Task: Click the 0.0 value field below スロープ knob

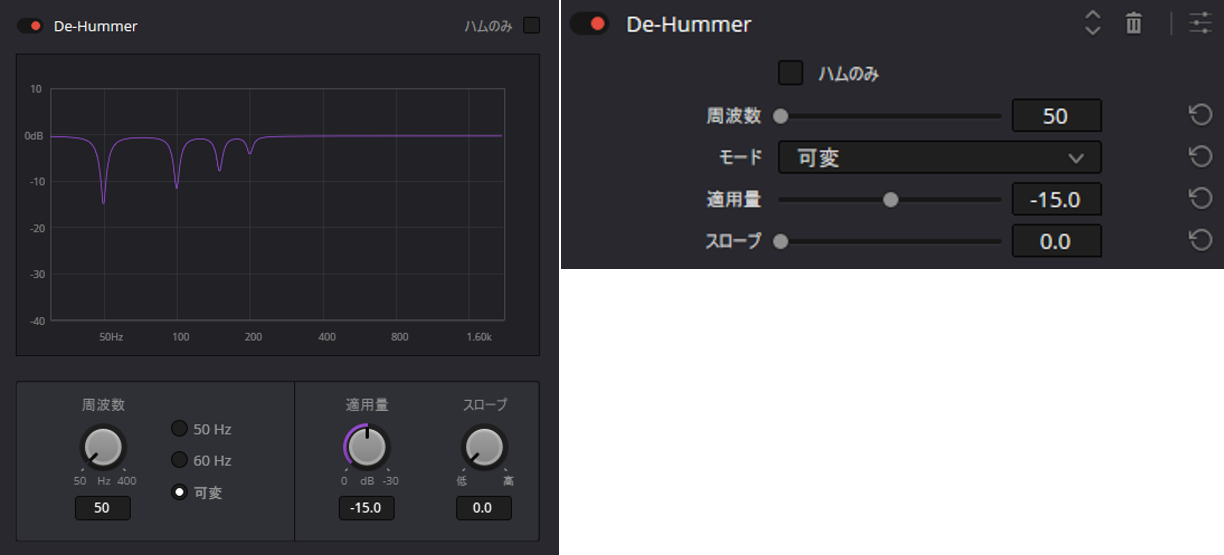Action: pyautogui.click(x=484, y=508)
